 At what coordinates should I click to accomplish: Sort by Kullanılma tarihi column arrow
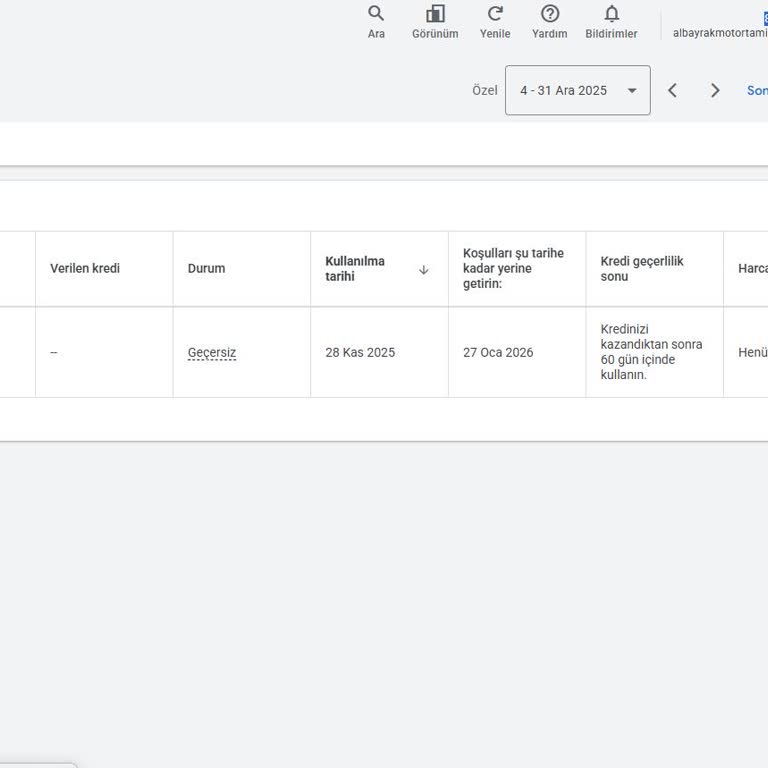tap(424, 270)
